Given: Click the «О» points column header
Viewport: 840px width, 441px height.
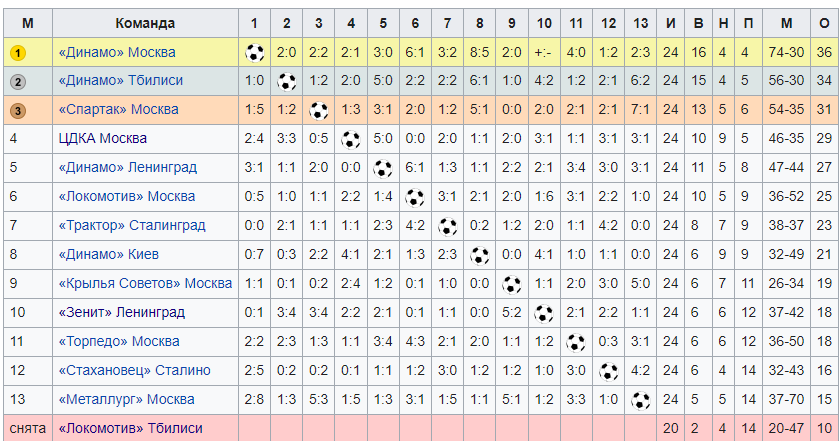Looking at the screenshot, I should (824, 24).
